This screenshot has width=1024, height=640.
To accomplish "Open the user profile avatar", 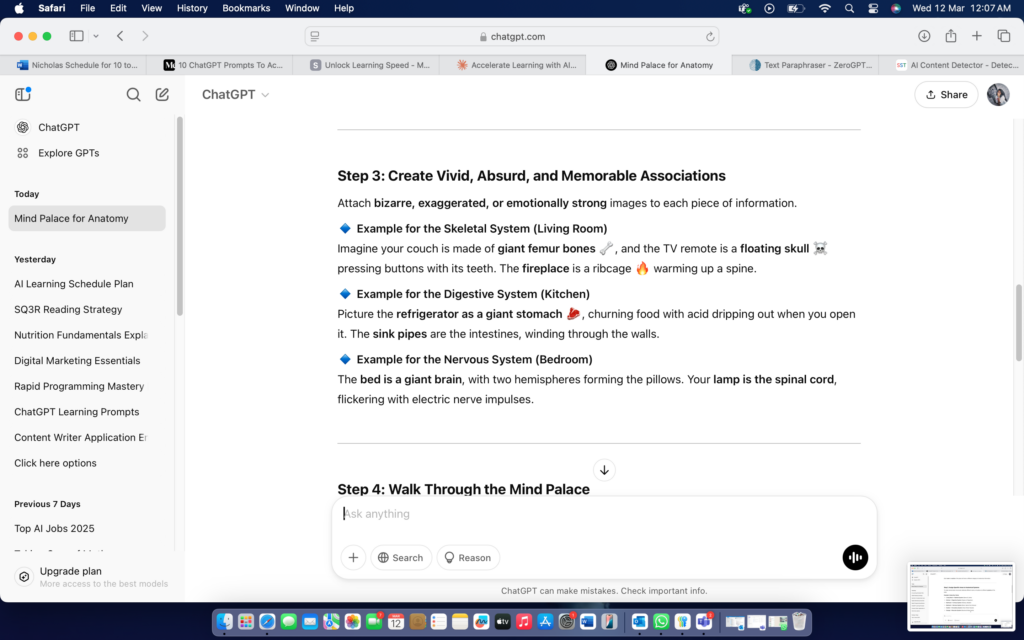I will coord(997,94).
